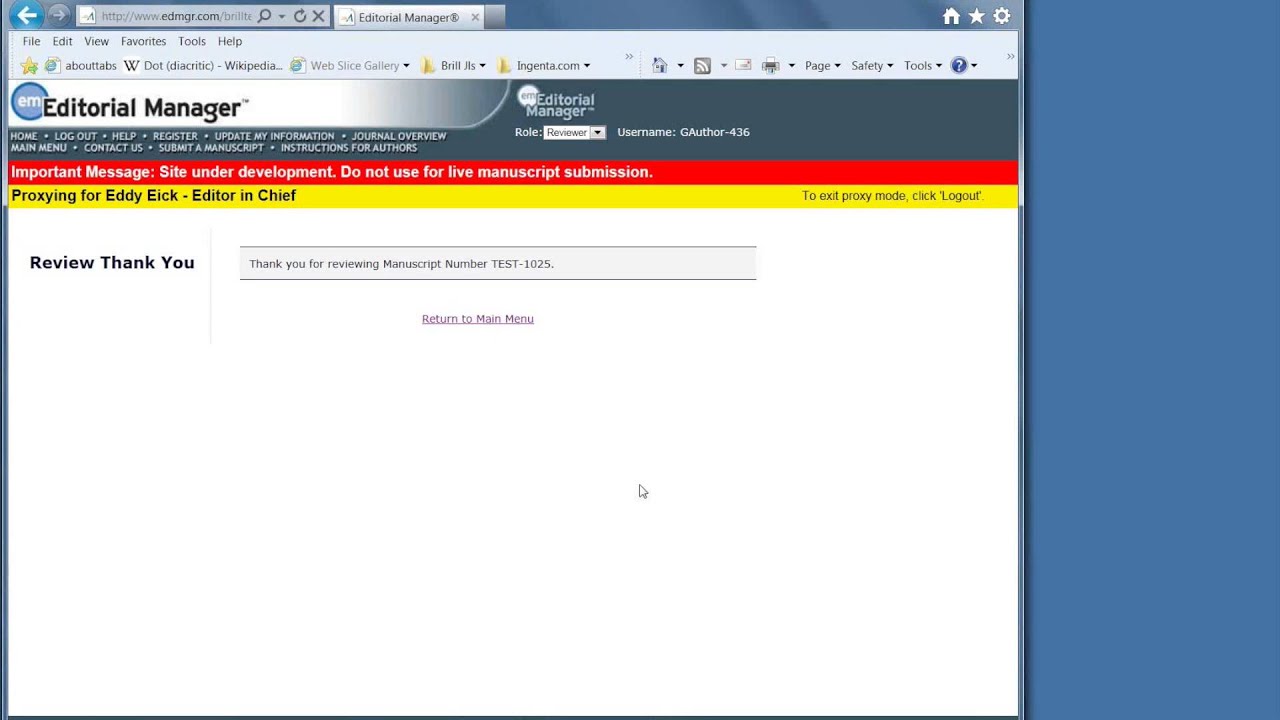Open the Edit menu
Viewport: 1280px width, 720px height.
62,41
